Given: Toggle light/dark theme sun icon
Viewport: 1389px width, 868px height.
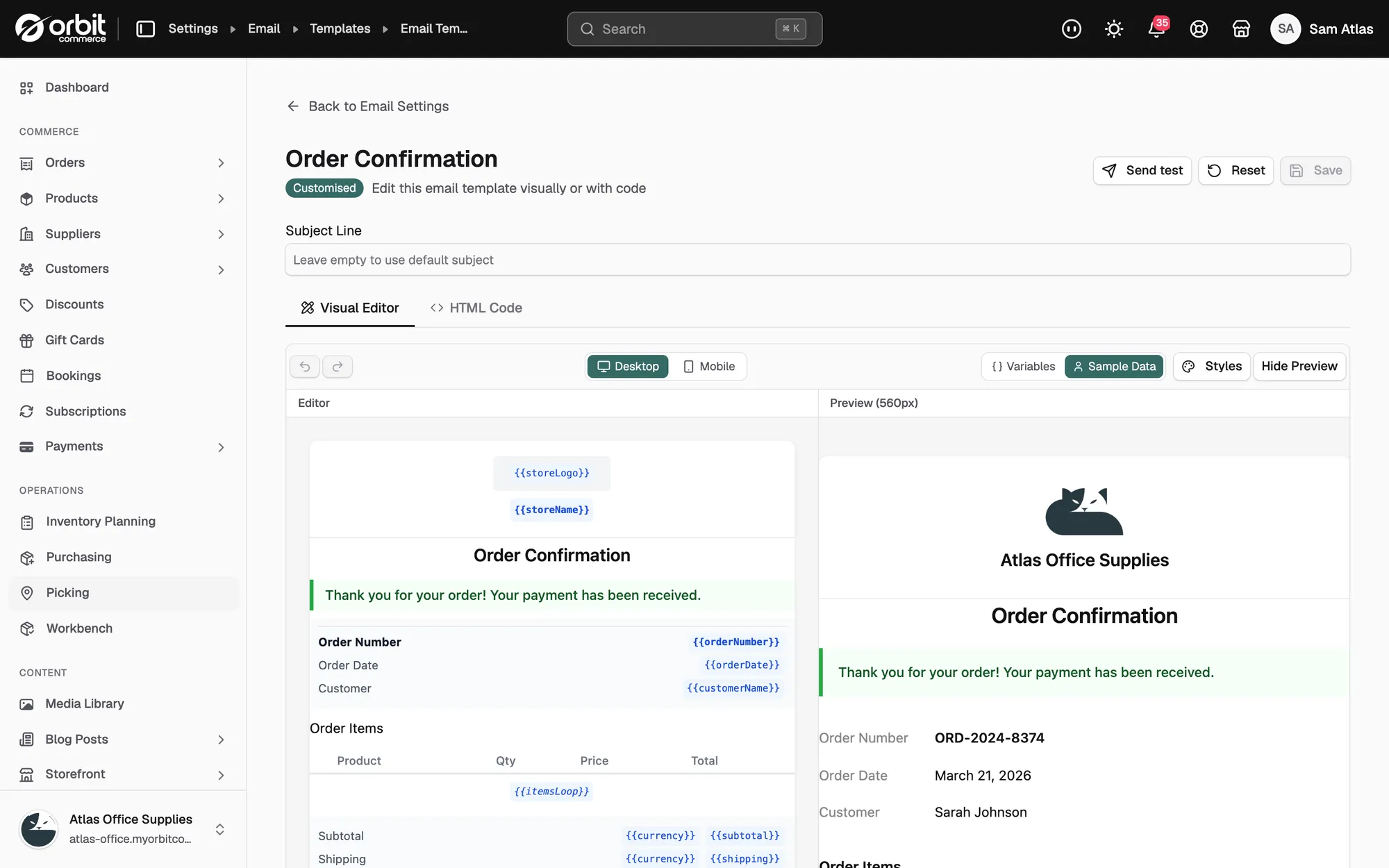Looking at the screenshot, I should (1113, 28).
